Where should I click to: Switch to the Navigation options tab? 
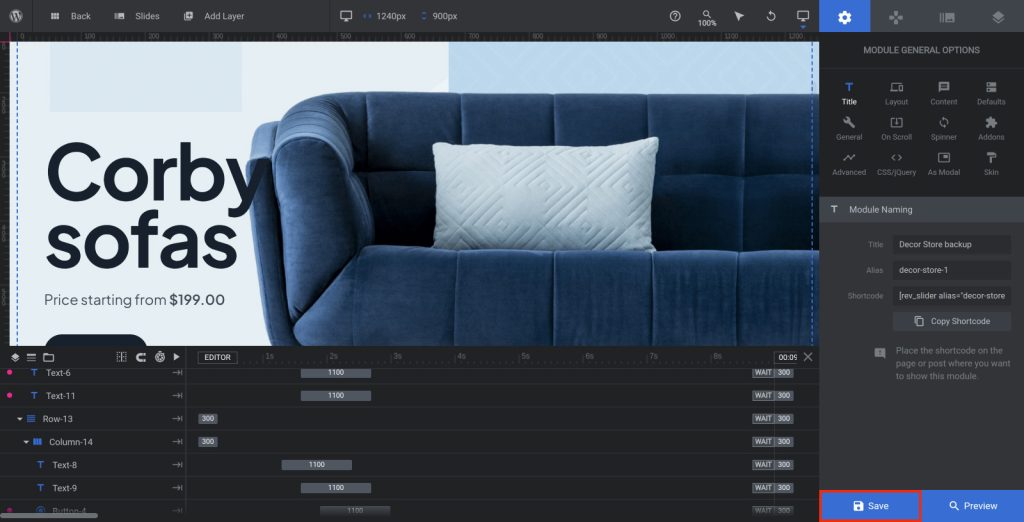tap(895, 17)
